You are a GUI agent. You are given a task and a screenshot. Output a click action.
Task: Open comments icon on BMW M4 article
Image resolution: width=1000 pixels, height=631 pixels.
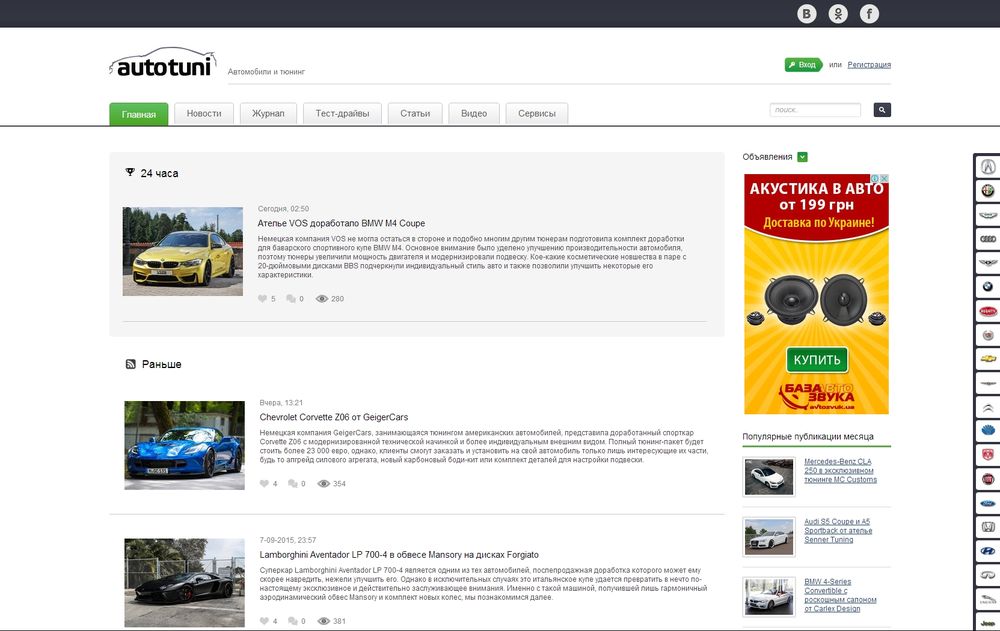click(x=291, y=299)
